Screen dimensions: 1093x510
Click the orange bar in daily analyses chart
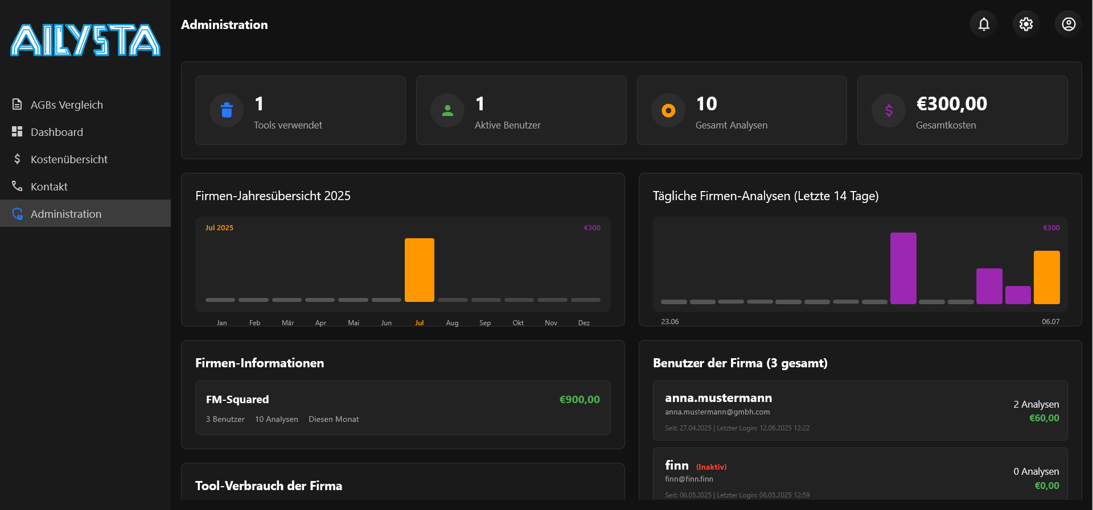[1046, 277]
